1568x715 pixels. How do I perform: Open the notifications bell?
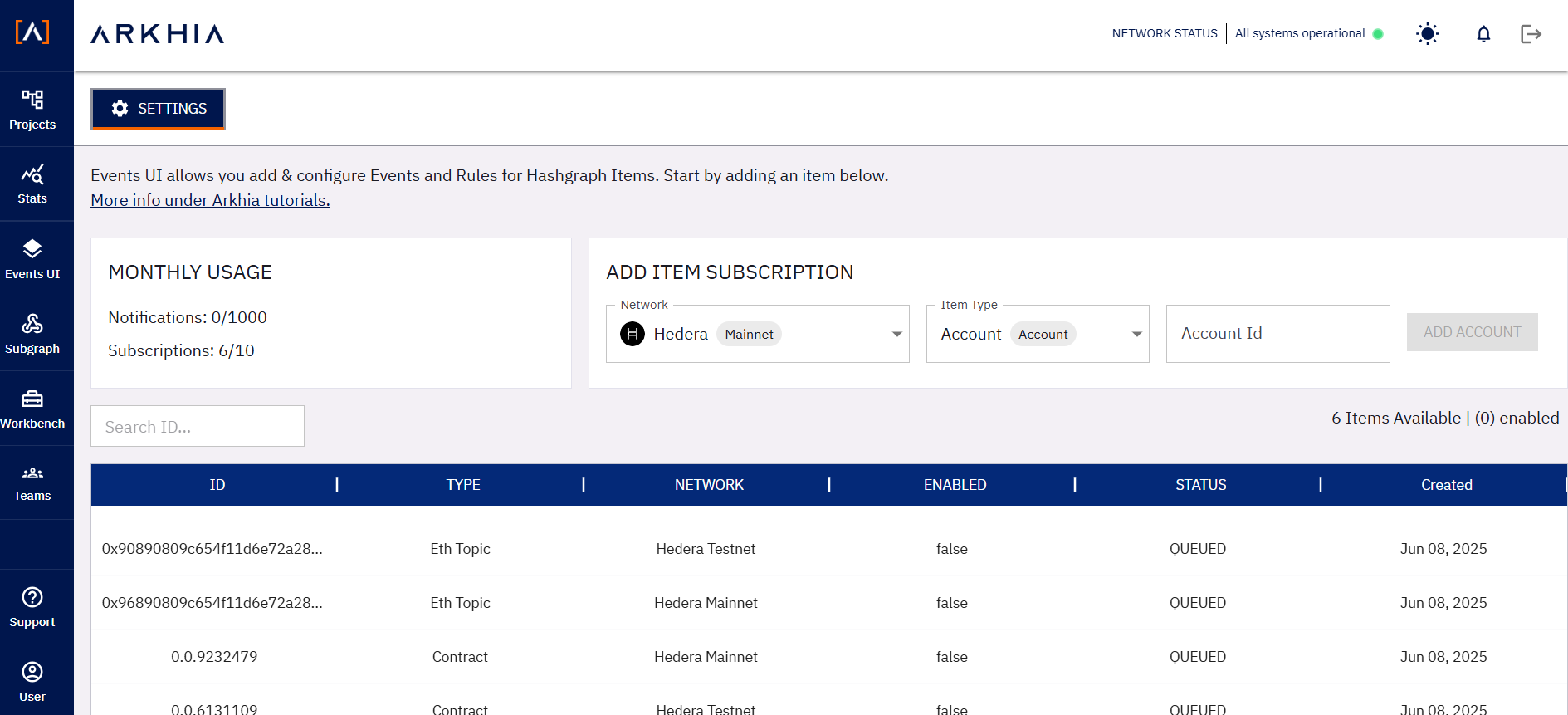click(1483, 34)
